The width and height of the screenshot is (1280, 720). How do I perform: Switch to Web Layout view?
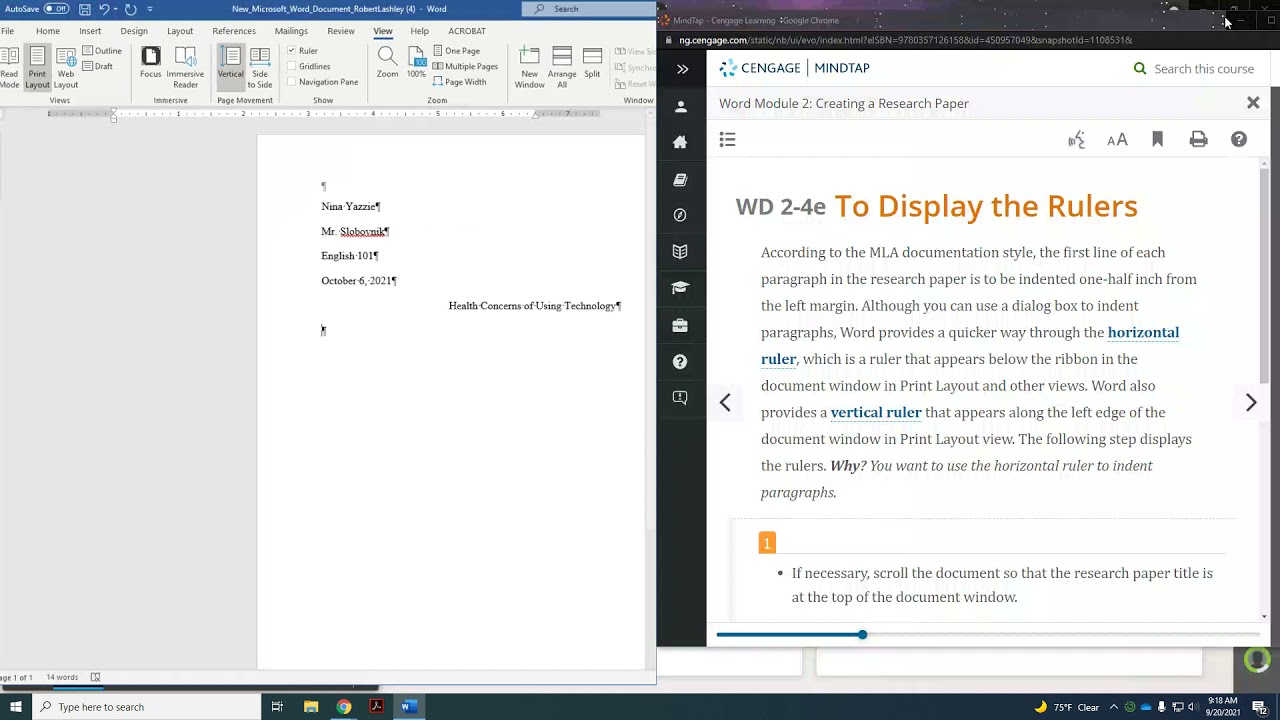tap(66, 67)
